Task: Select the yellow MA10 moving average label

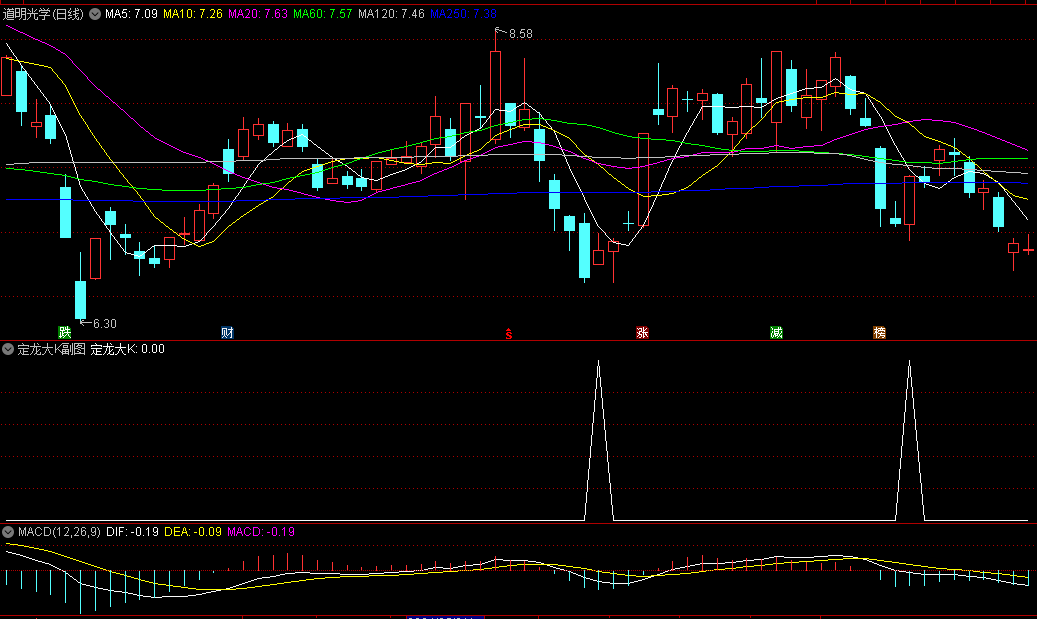Action: coord(192,14)
